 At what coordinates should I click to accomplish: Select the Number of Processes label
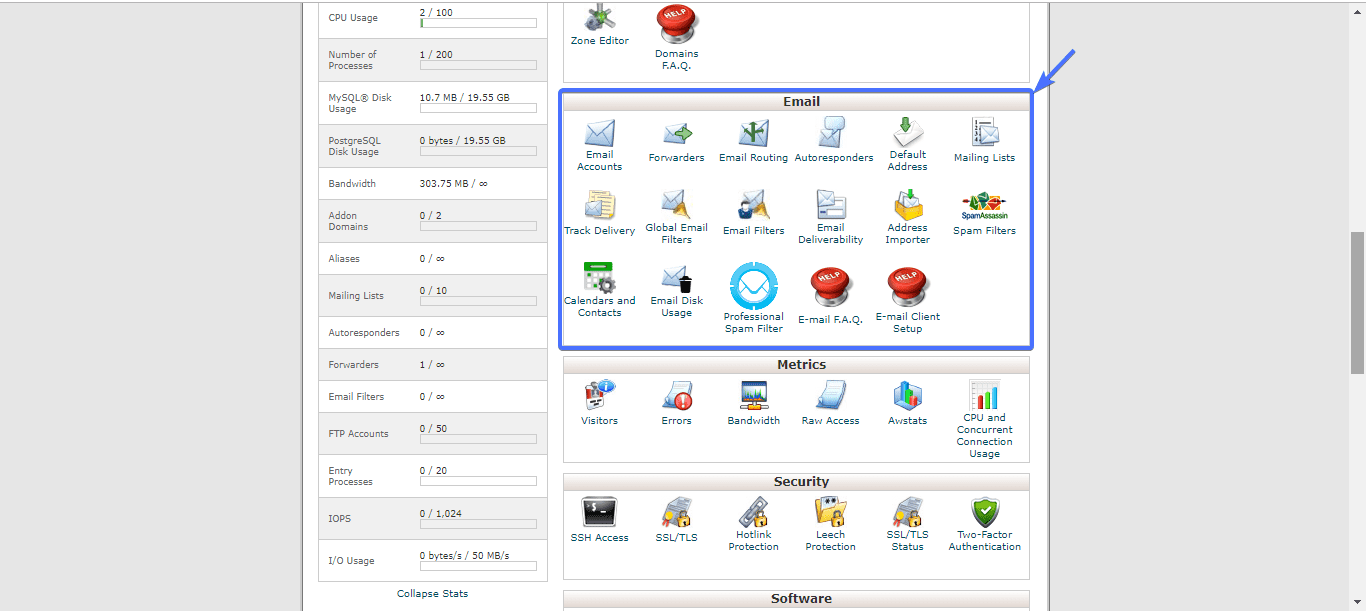[352, 60]
